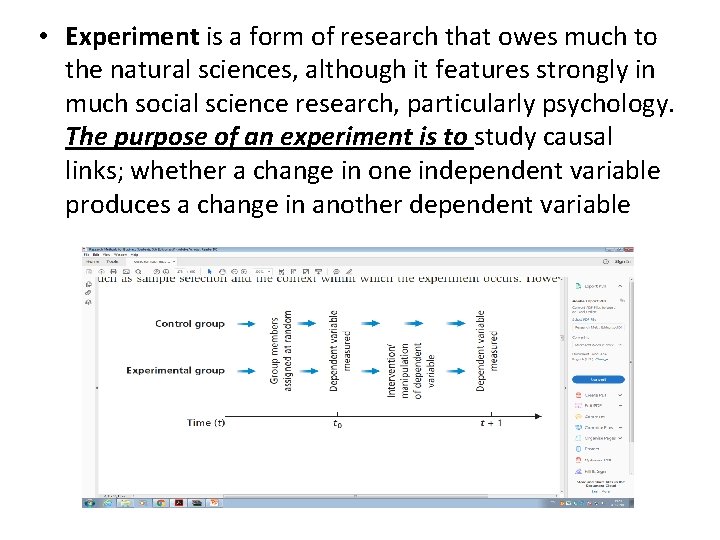
Task: Click the Create PDF icon in right panel
Action: [579, 395]
